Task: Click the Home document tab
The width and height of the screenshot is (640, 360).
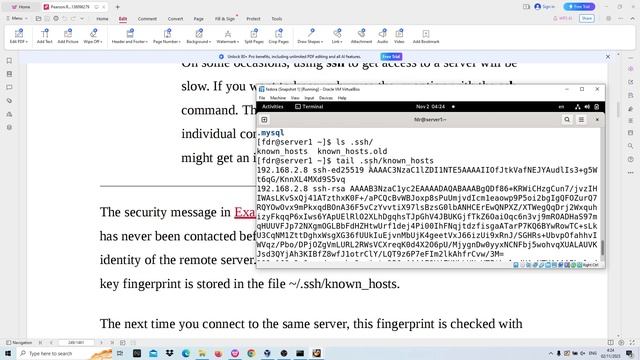Action: click(x=21, y=7)
